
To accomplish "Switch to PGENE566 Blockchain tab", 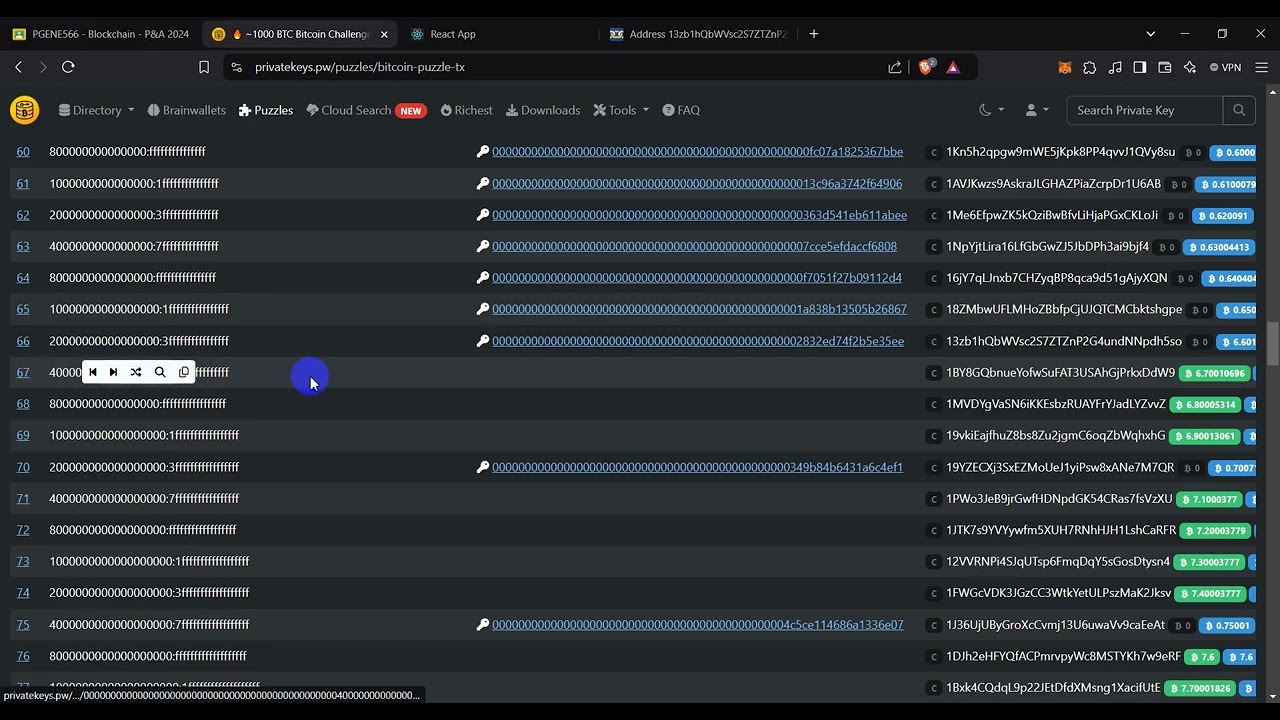I will pos(100,34).
